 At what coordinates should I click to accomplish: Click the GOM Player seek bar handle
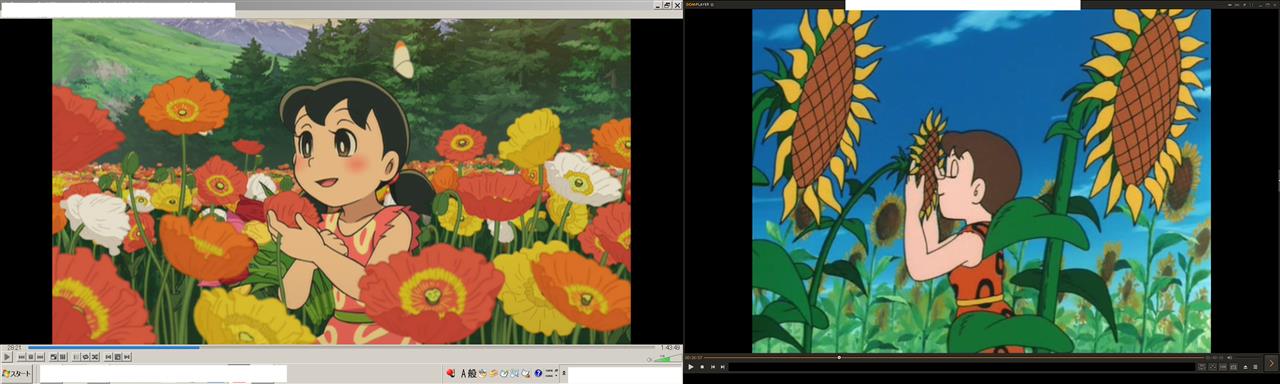coord(839,357)
